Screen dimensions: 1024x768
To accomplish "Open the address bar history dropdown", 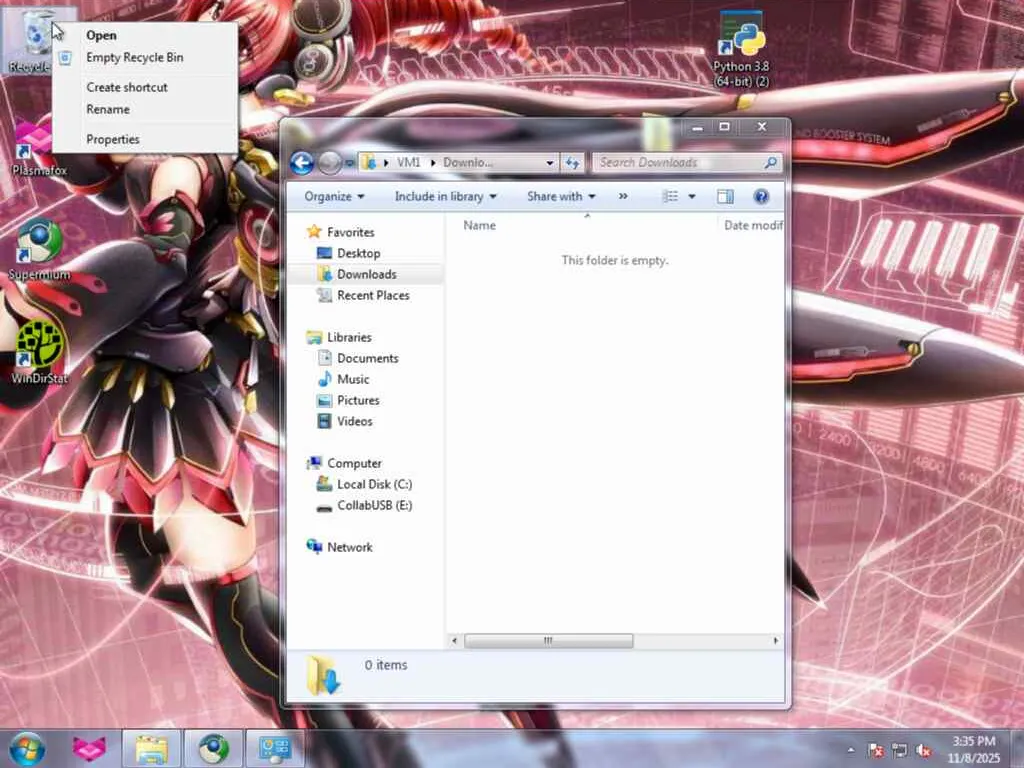I will [x=549, y=163].
